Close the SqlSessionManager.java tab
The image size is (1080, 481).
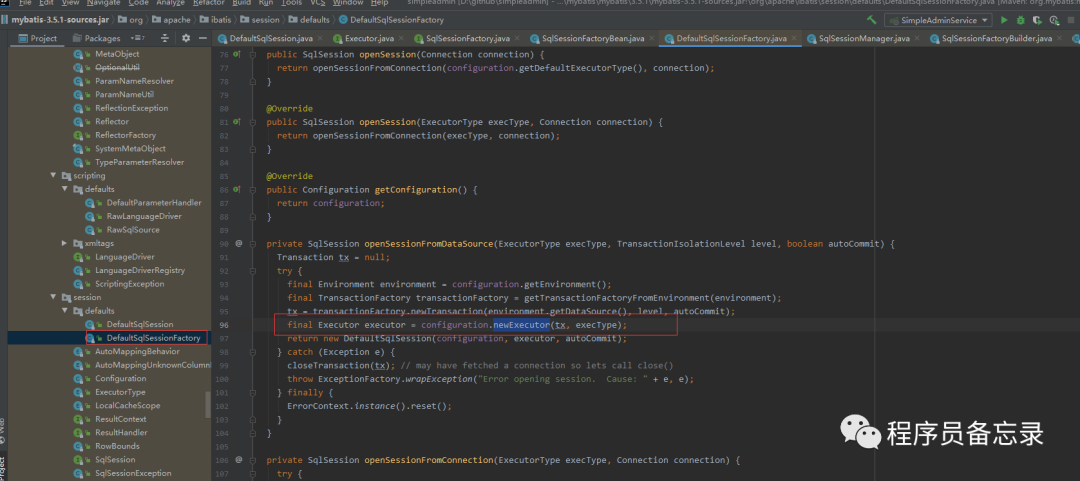click(919, 39)
